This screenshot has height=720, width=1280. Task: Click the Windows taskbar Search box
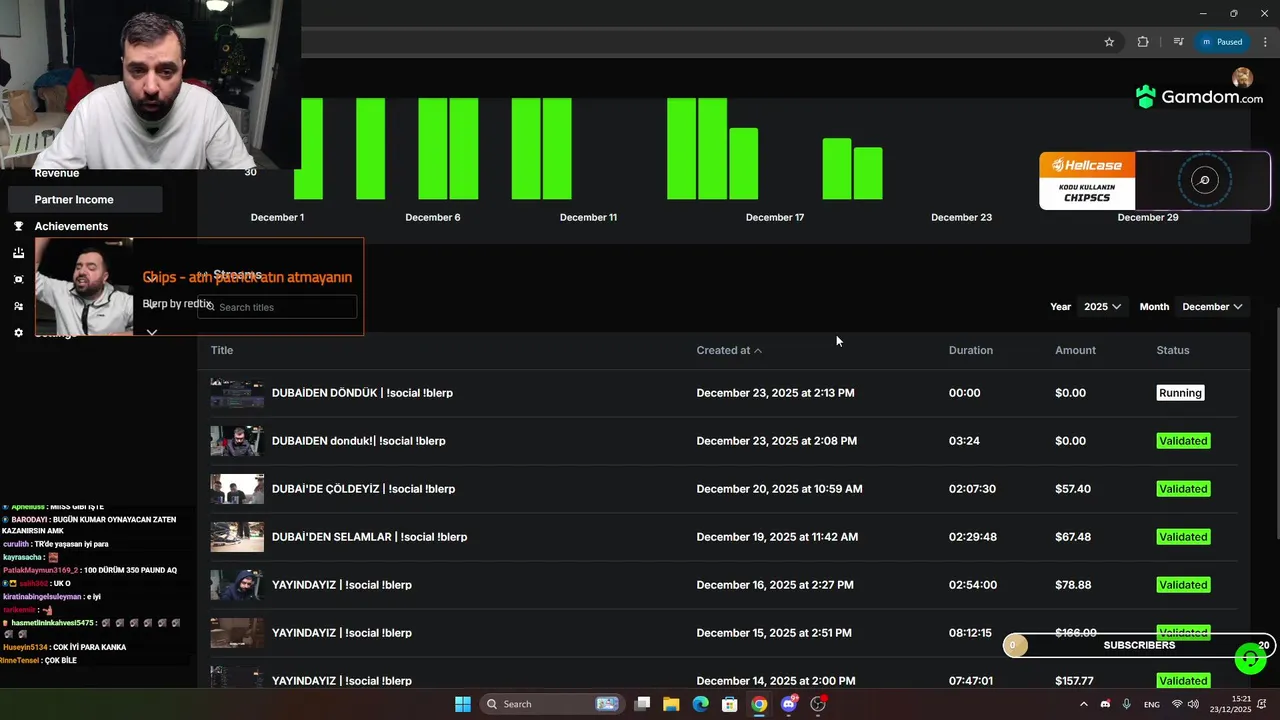click(551, 704)
